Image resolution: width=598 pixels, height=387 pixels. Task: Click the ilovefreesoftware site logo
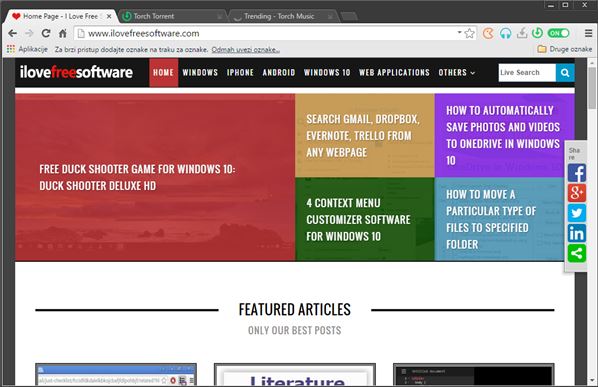[x=76, y=72]
